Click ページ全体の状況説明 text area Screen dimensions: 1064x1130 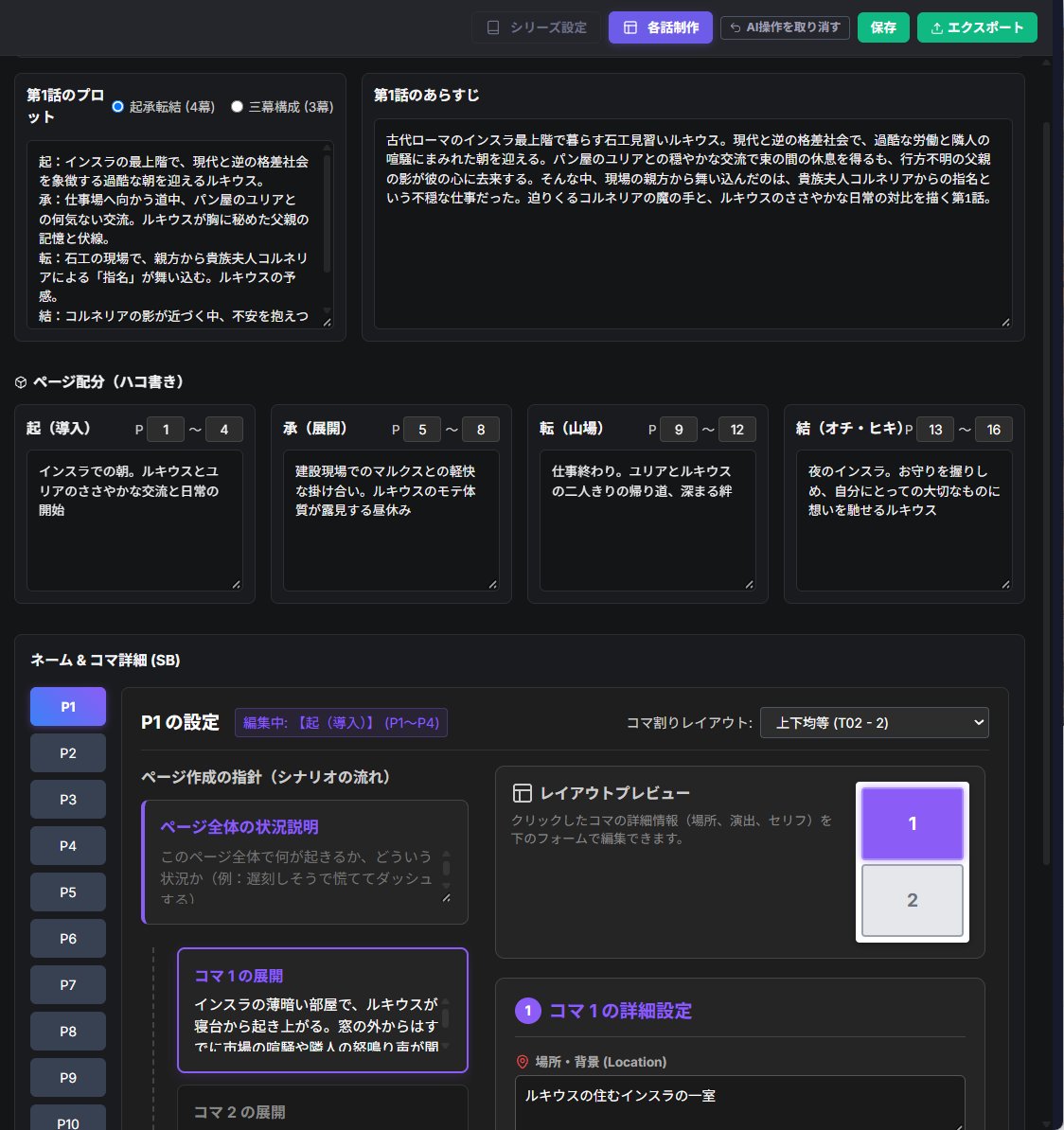click(305, 876)
